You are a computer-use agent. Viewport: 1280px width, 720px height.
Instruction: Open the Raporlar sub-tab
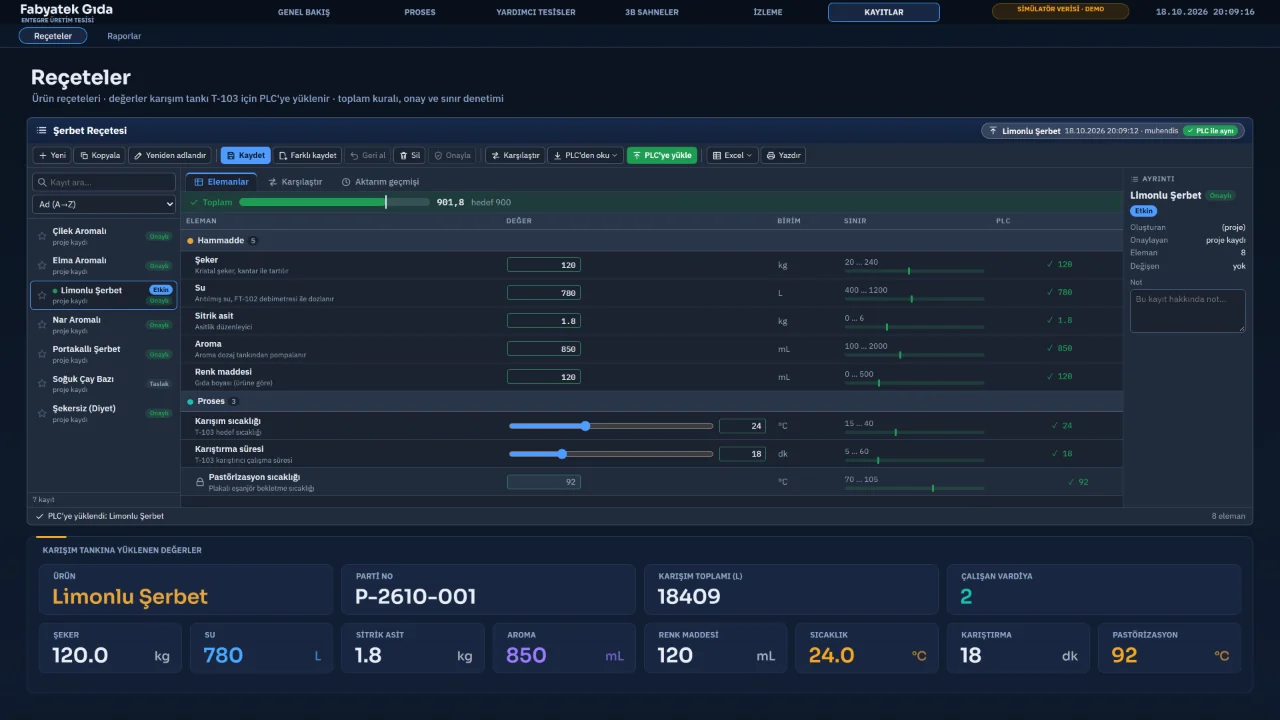[124, 36]
